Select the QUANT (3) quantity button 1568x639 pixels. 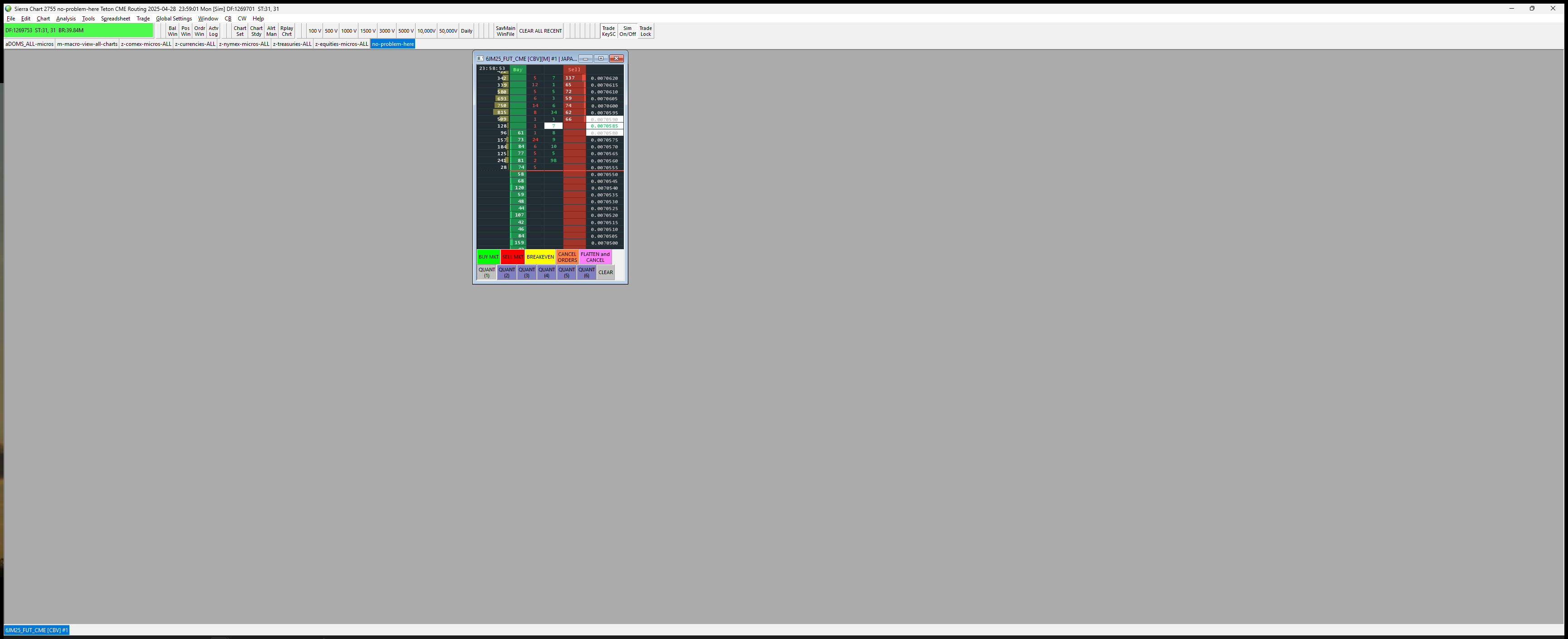pos(526,272)
